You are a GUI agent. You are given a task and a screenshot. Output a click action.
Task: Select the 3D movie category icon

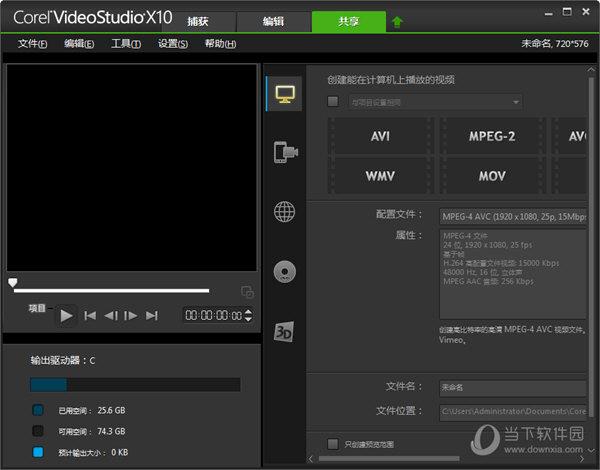(284, 331)
